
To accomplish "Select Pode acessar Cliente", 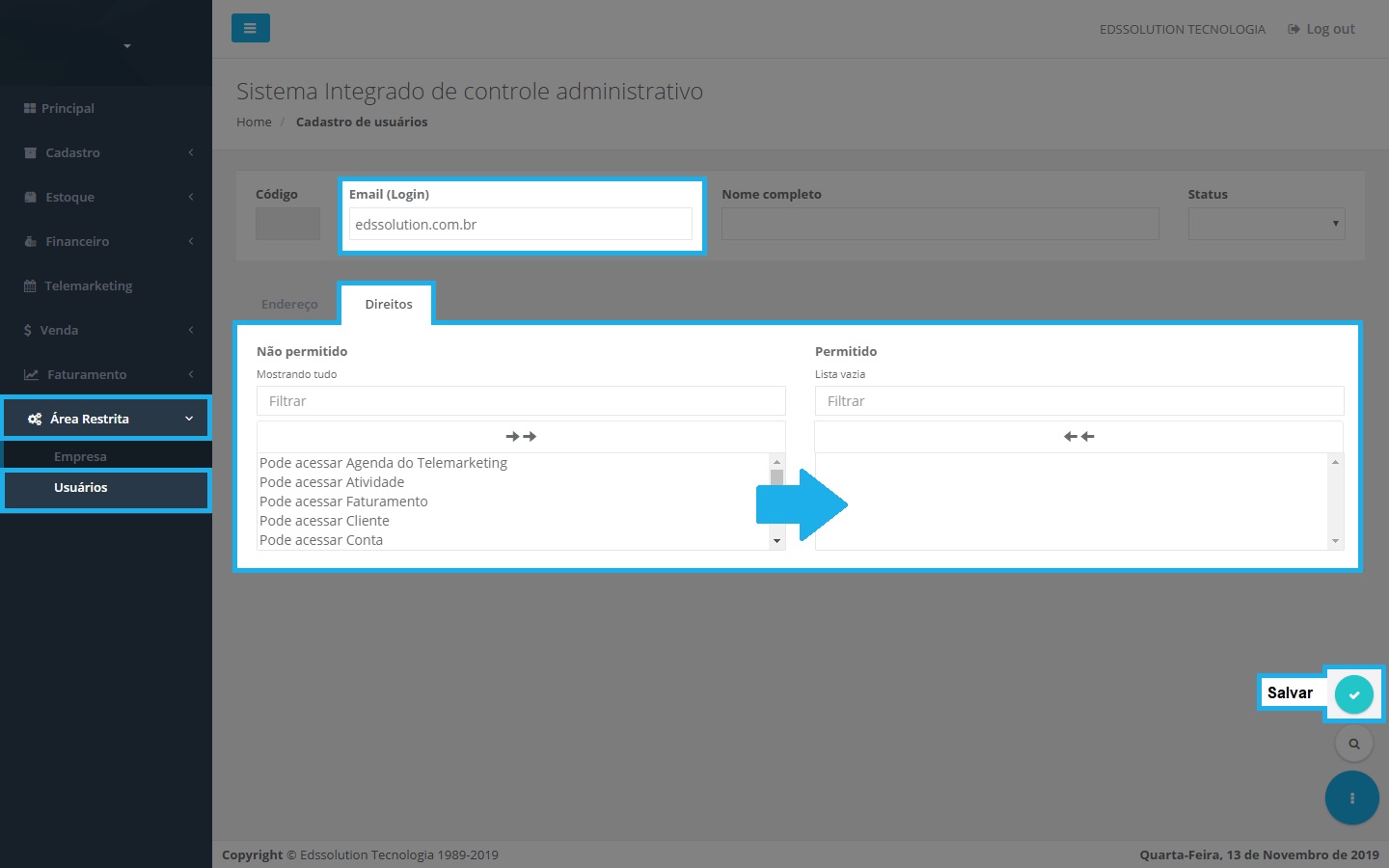I will click(324, 521).
